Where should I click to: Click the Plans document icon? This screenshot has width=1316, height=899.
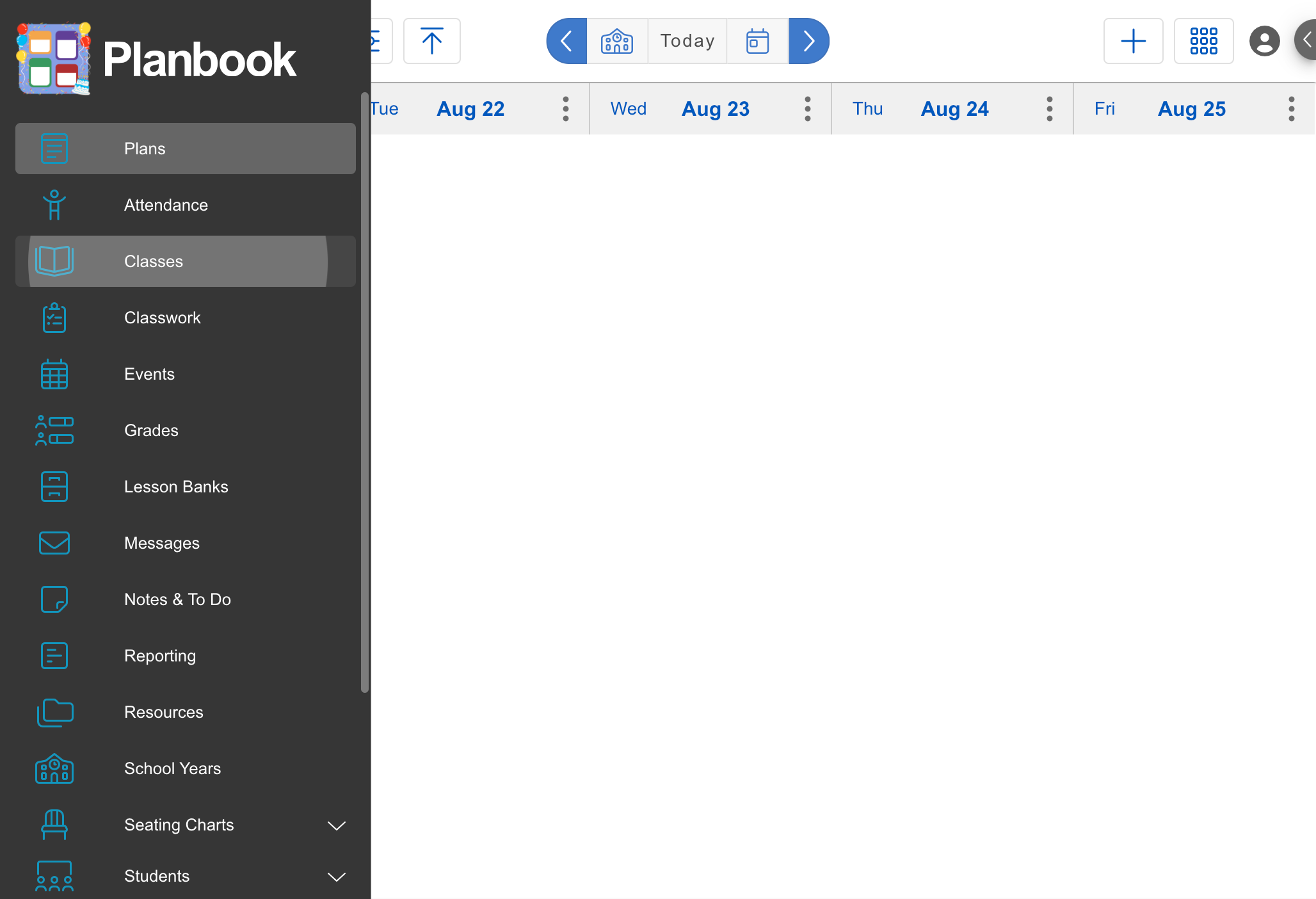tap(54, 149)
